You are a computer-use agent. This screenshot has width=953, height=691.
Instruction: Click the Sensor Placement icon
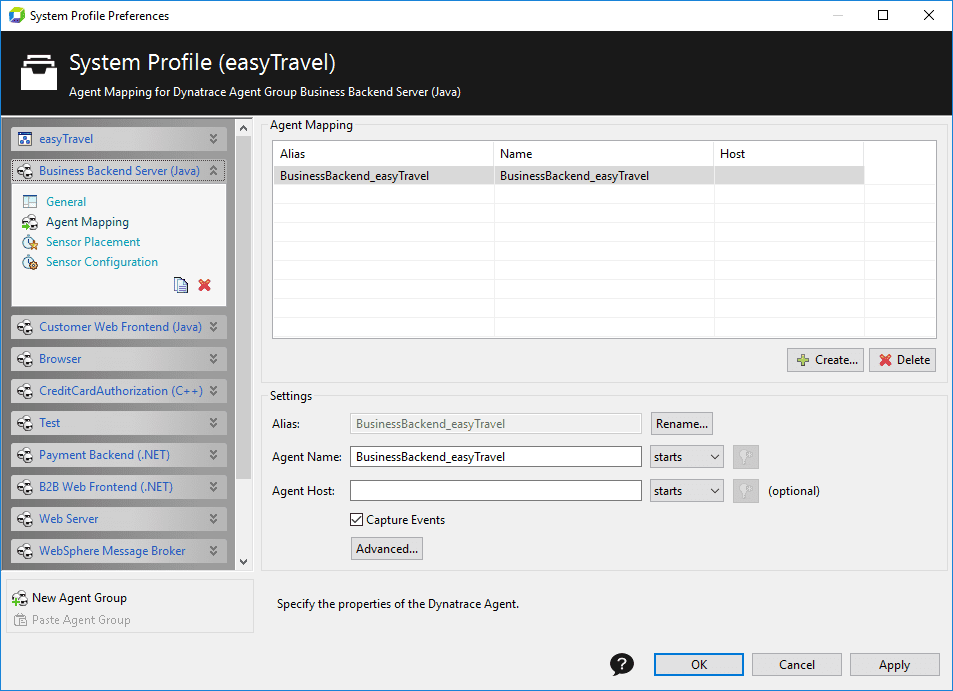pyautogui.click(x=30, y=242)
